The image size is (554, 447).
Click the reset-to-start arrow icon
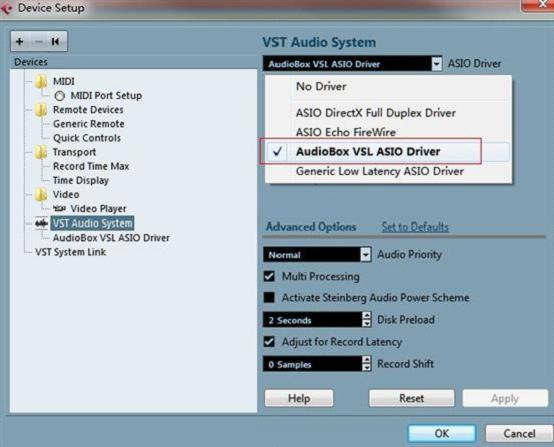click(x=55, y=42)
